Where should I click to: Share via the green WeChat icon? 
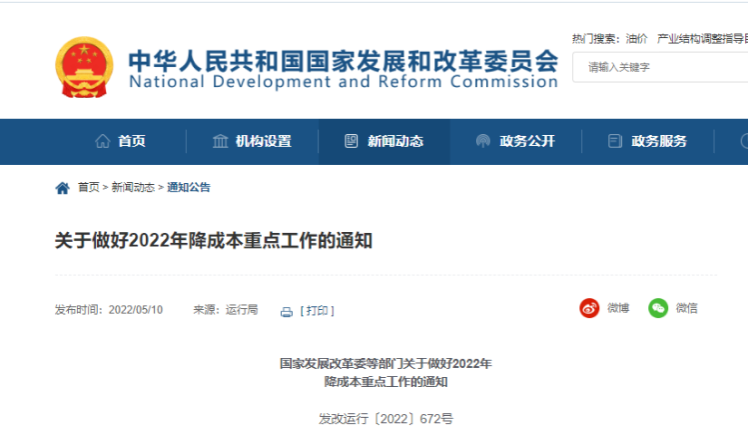[x=658, y=308]
